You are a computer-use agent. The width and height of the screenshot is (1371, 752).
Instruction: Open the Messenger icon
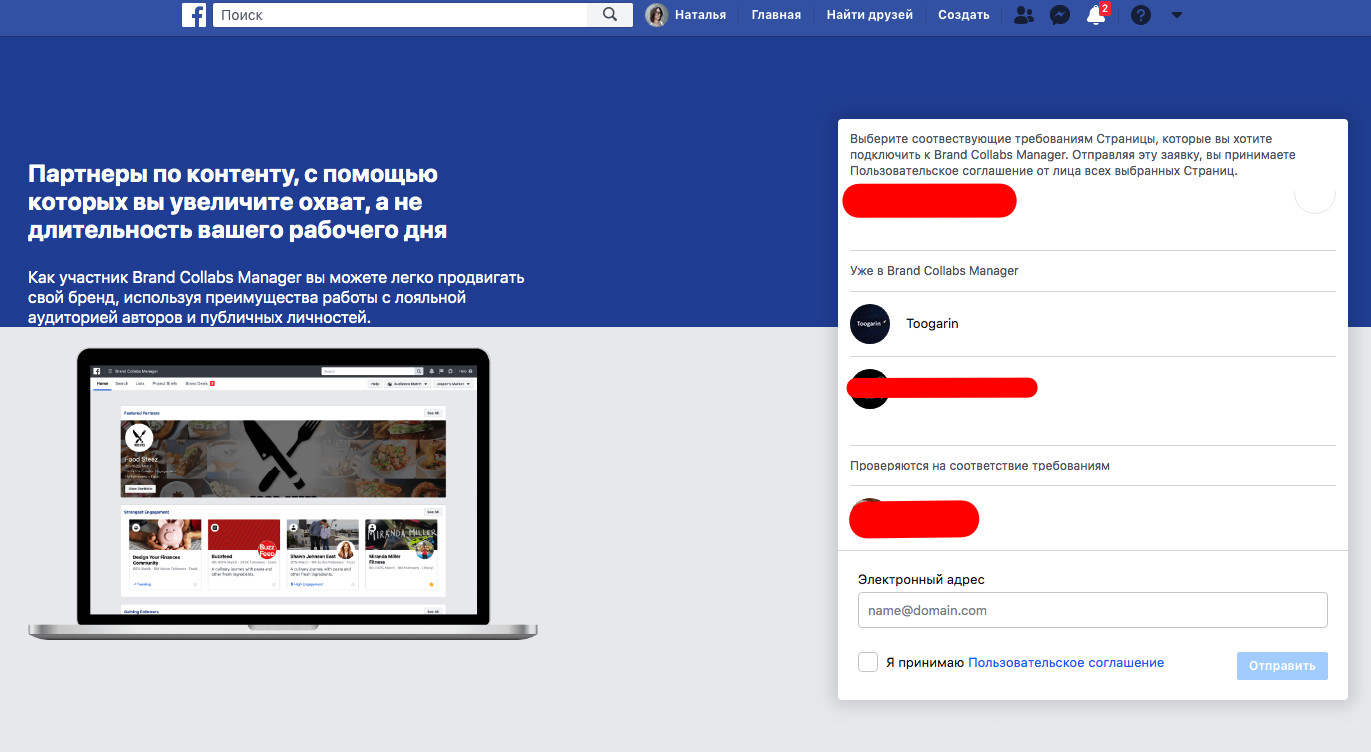[x=1060, y=15]
